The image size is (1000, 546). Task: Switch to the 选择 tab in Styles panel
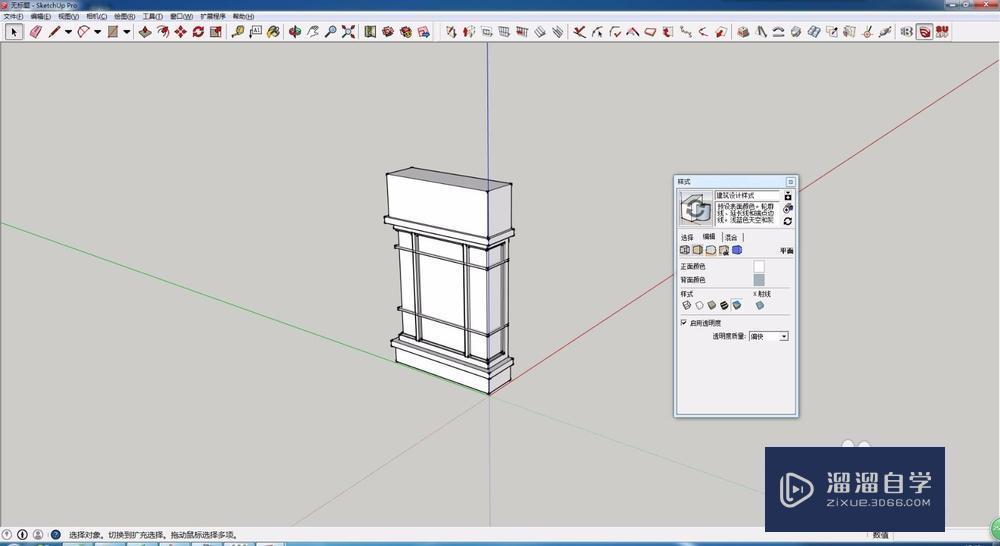687,237
